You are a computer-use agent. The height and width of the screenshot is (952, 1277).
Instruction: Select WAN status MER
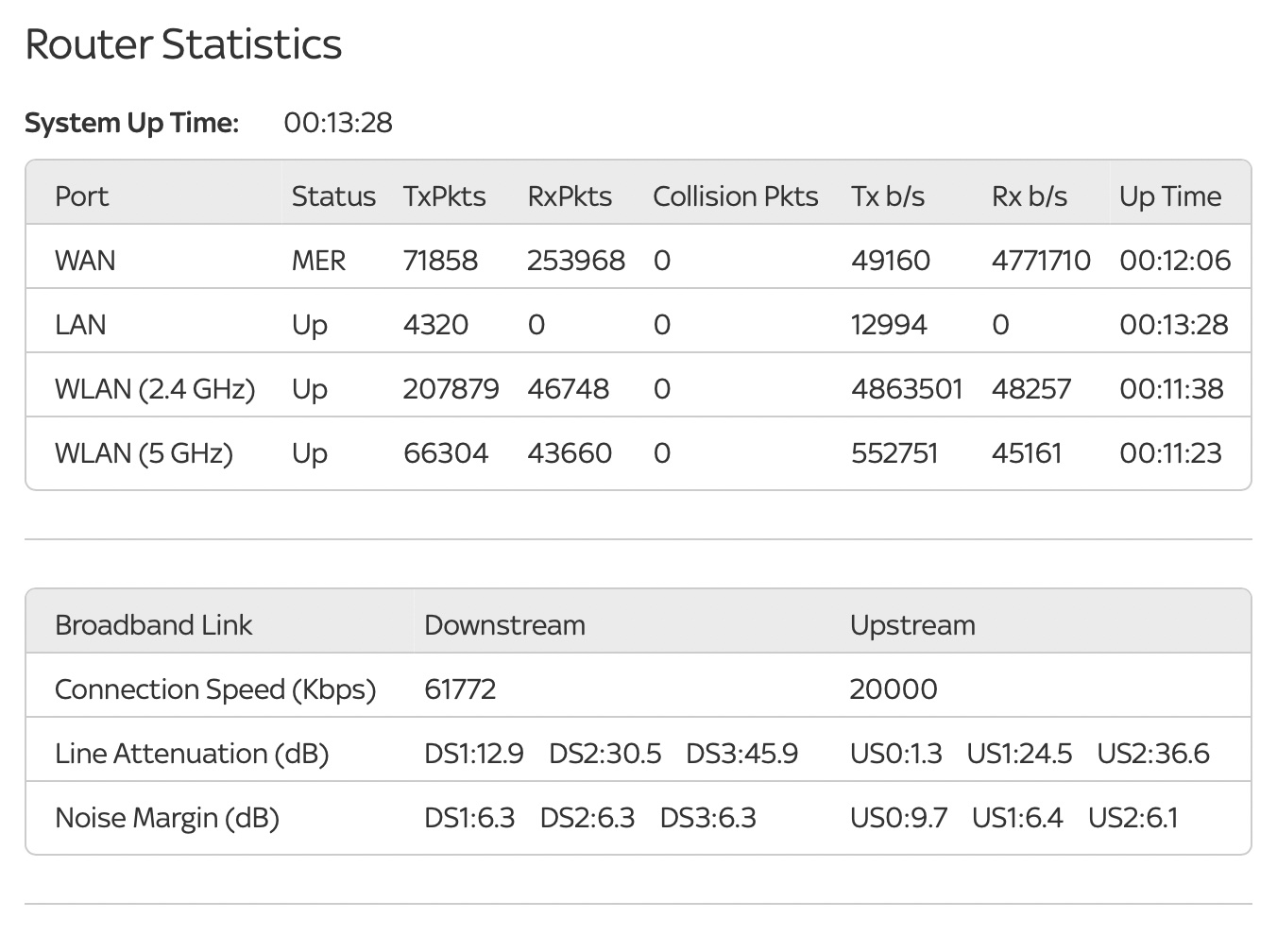(x=318, y=261)
